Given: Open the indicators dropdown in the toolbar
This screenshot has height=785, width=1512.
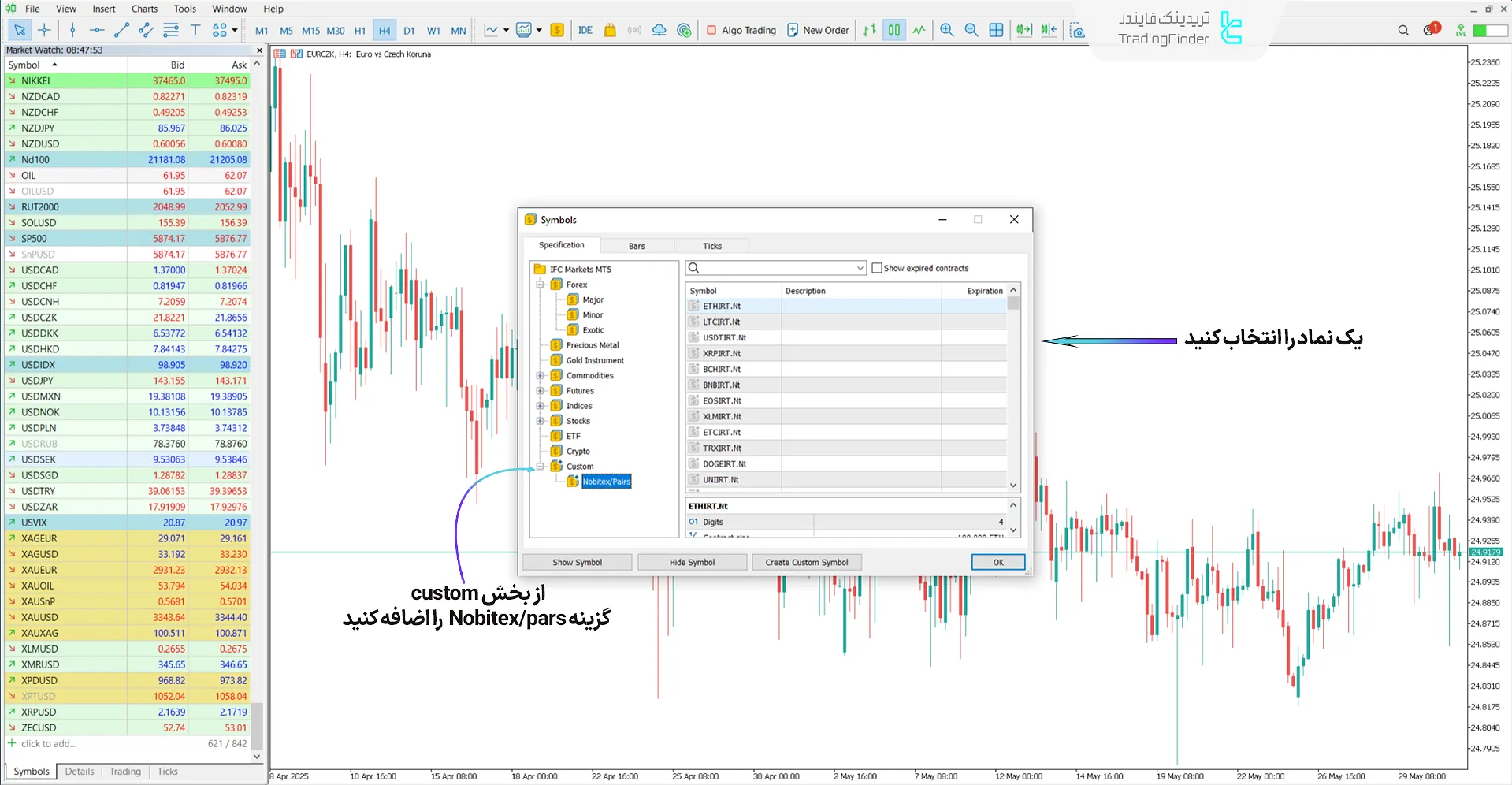Looking at the screenshot, I should point(507,30).
